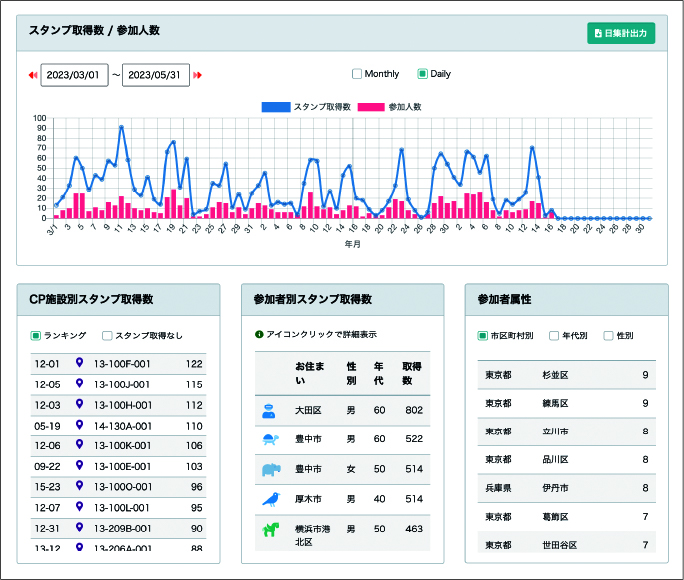Select the ランキング option
This screenshot has height=580, width=684.
(x=36, y=335)
